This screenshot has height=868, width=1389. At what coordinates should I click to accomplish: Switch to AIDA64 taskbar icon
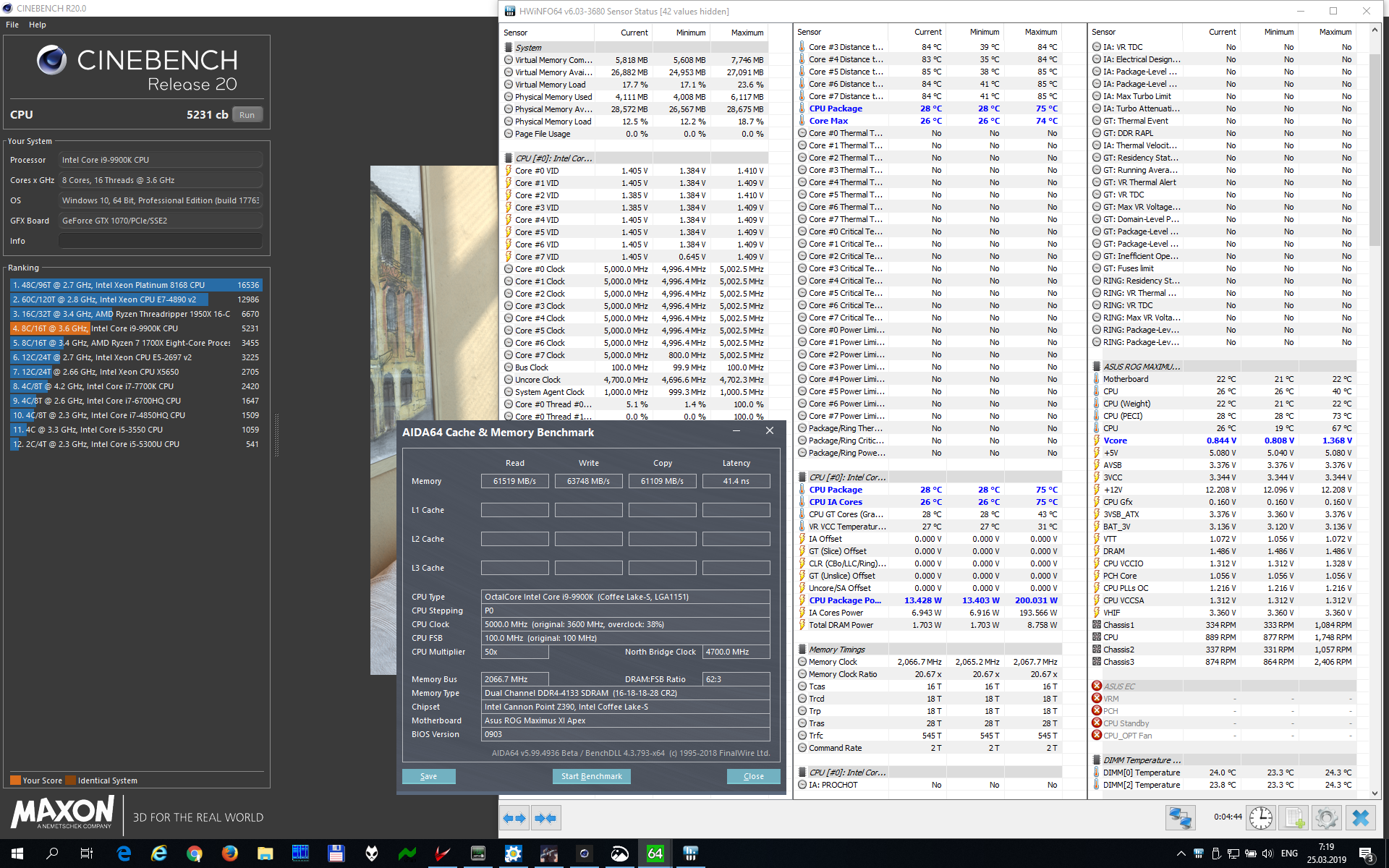tap(655, 854)
